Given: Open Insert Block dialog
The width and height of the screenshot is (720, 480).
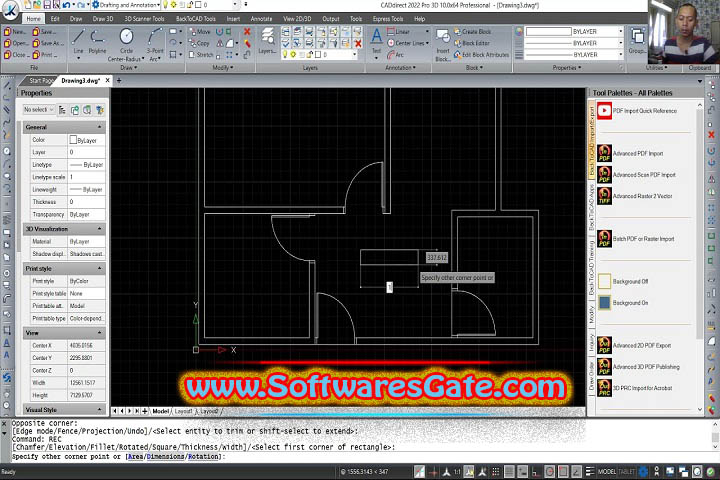Looking at the screenshot, I should [443, 44].
